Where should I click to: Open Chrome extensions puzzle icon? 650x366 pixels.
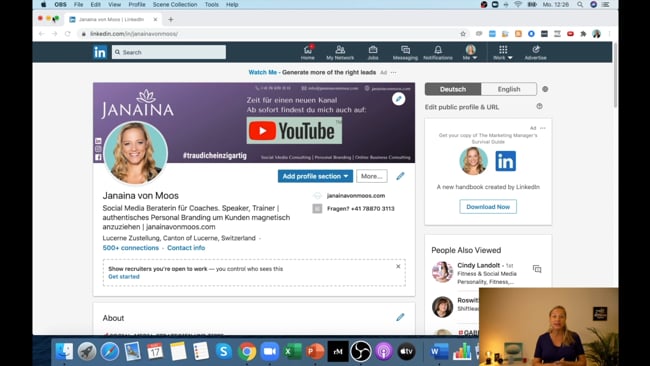pos(583,34)
